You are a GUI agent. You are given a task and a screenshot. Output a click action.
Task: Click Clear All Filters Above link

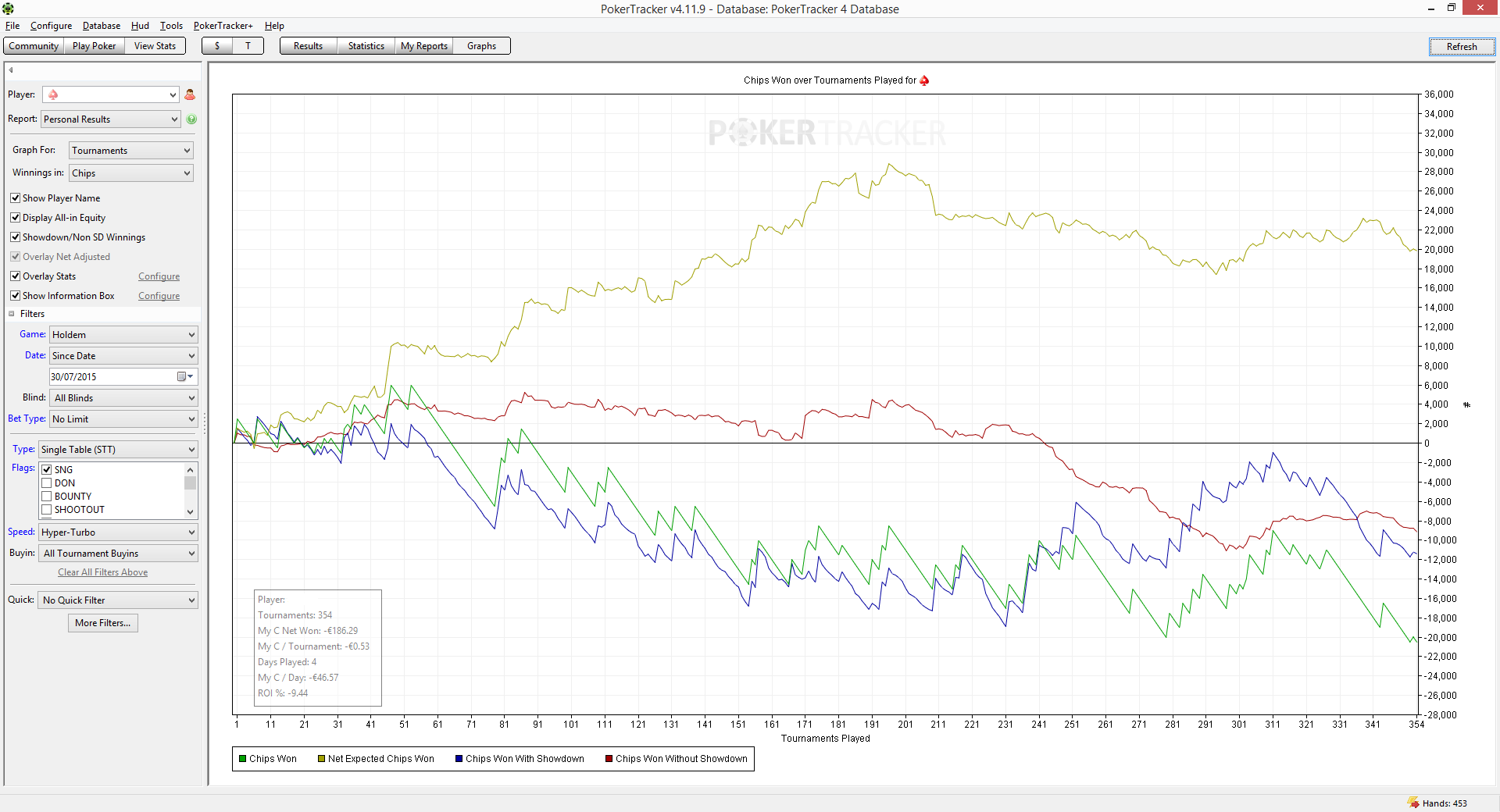click(x=103, y=572)
